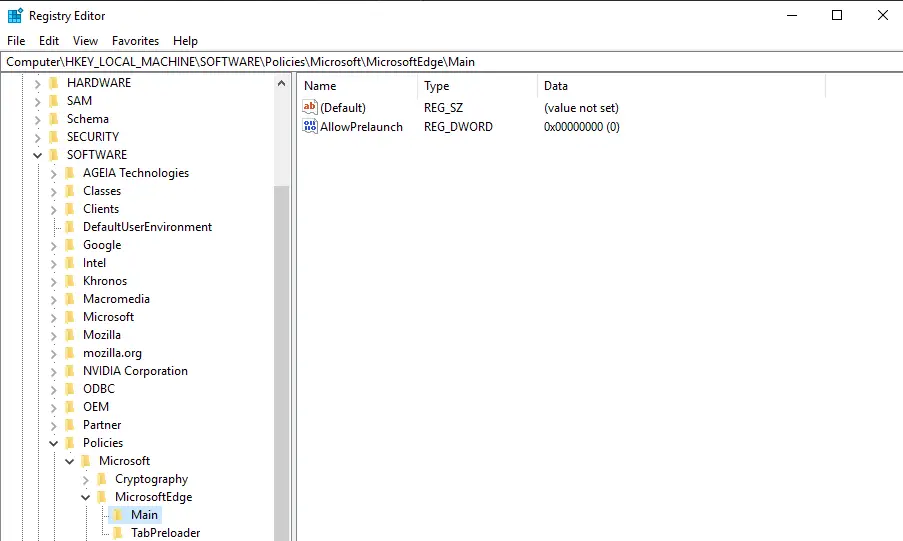Open the Help menu
The image size is (903, 541).
pos(185,41)
